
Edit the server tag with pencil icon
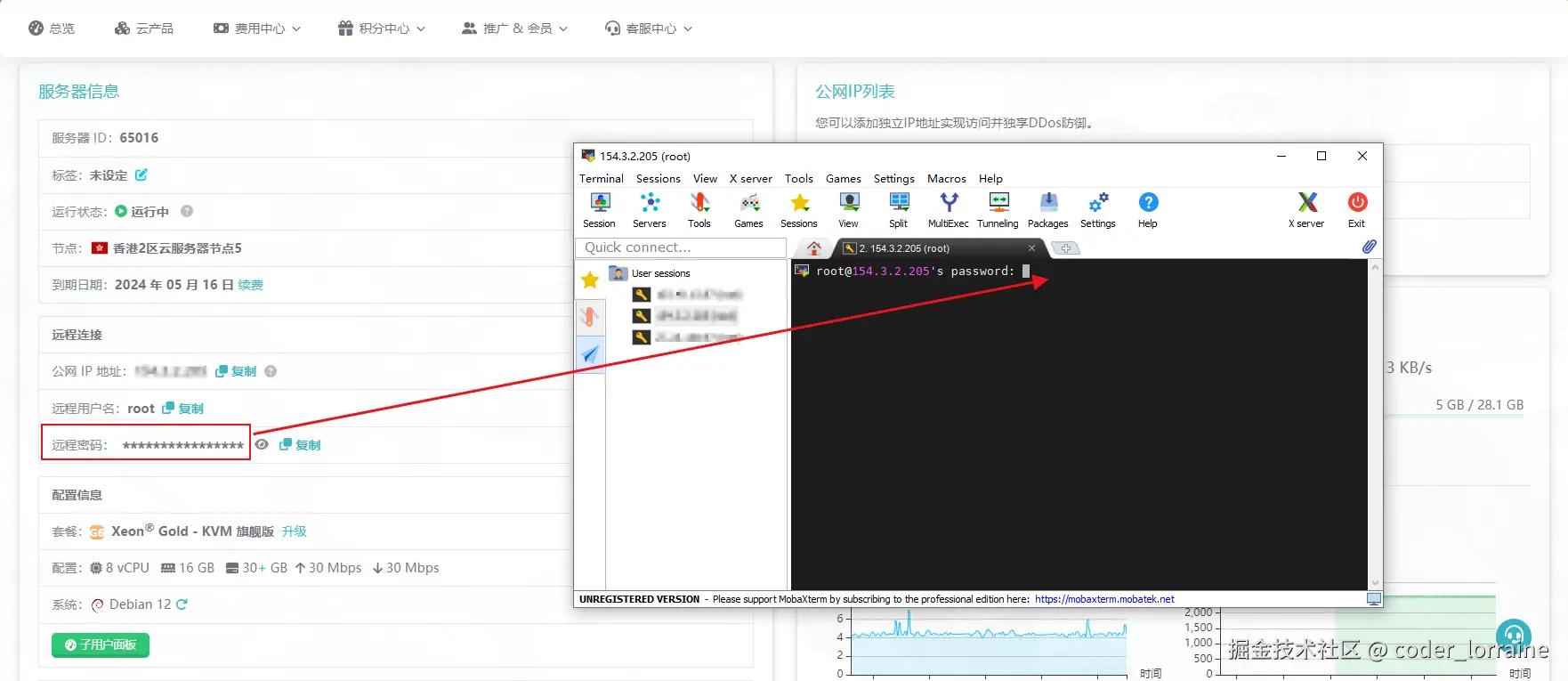point(141,174)
